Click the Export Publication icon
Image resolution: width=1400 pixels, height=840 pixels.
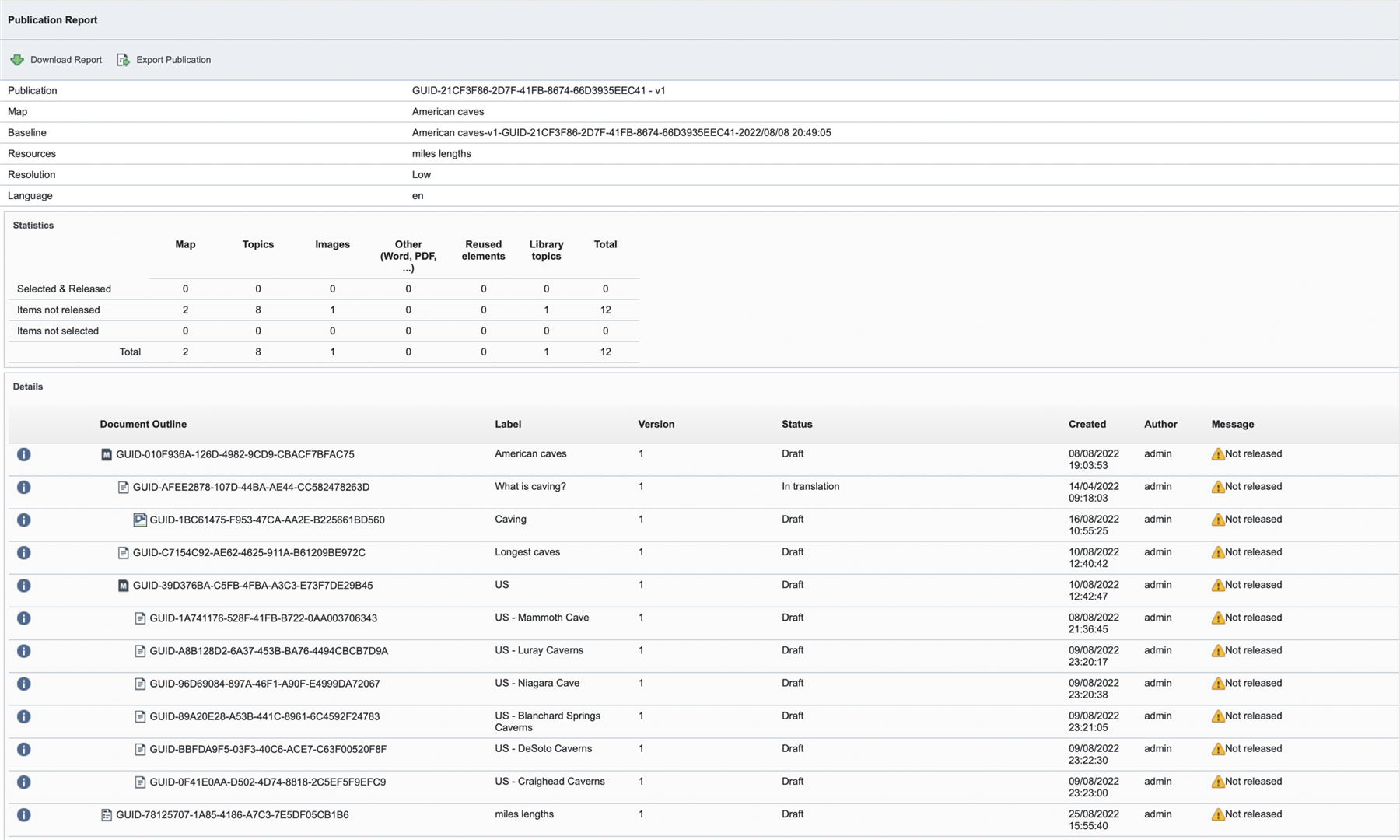pyautogui.click(x=122, y=59)
